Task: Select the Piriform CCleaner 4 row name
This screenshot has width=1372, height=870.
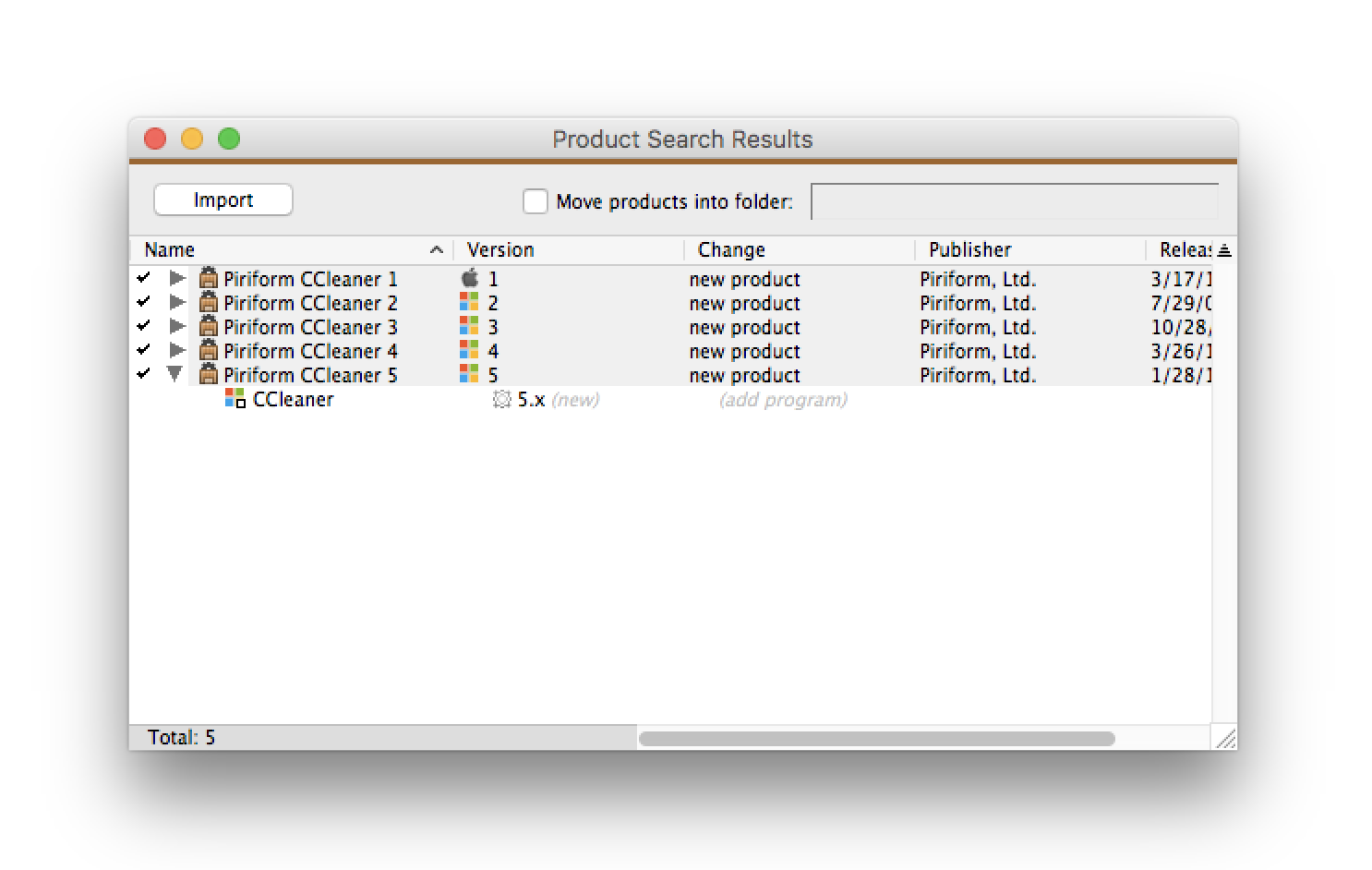Action: 310,351
